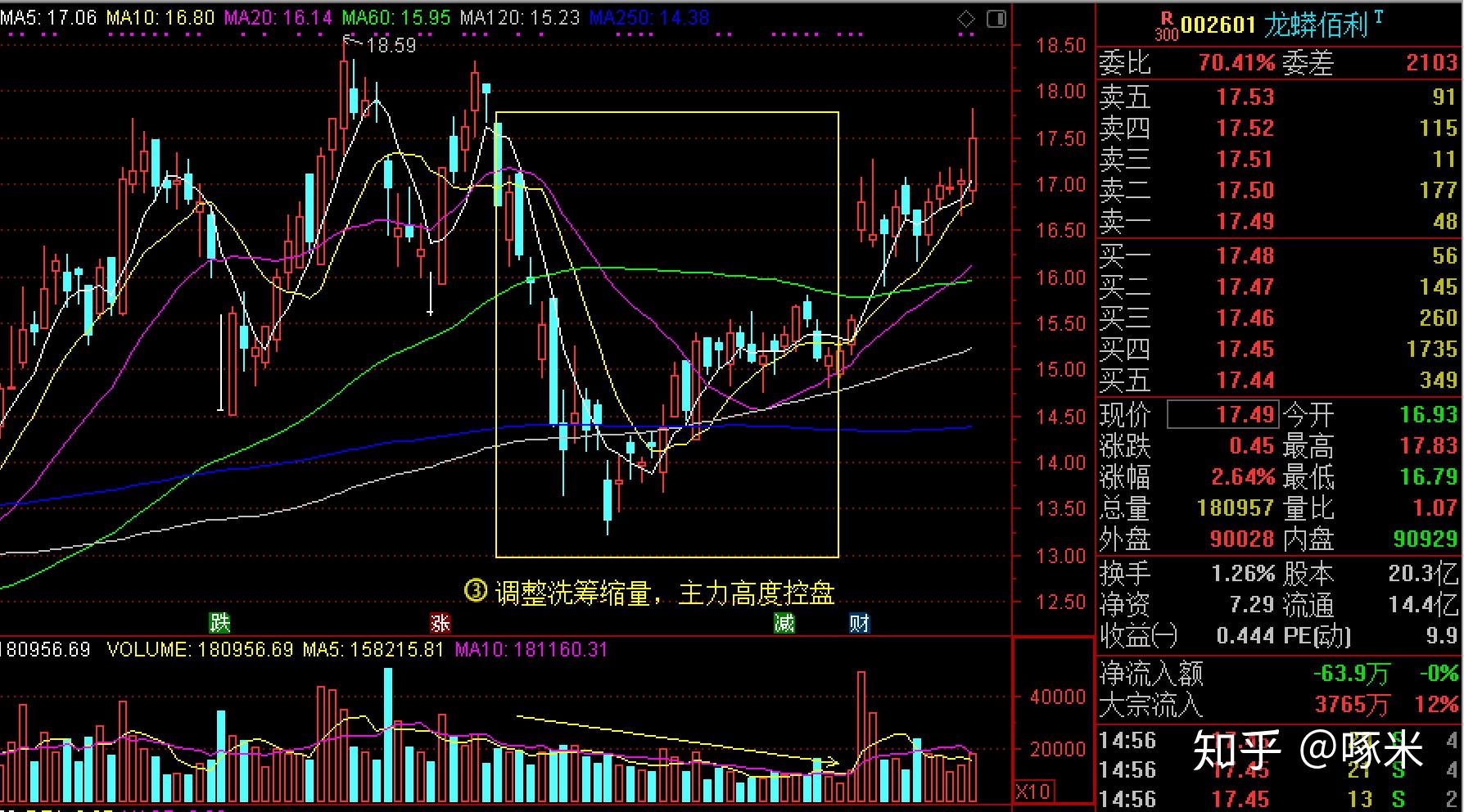Click the 现价 value box 17.49

1222,415
